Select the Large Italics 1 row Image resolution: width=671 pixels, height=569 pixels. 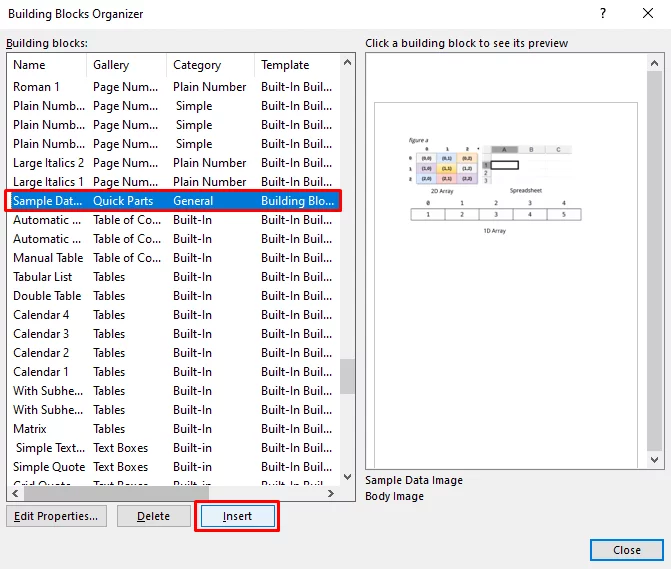(x=174, y=182)
